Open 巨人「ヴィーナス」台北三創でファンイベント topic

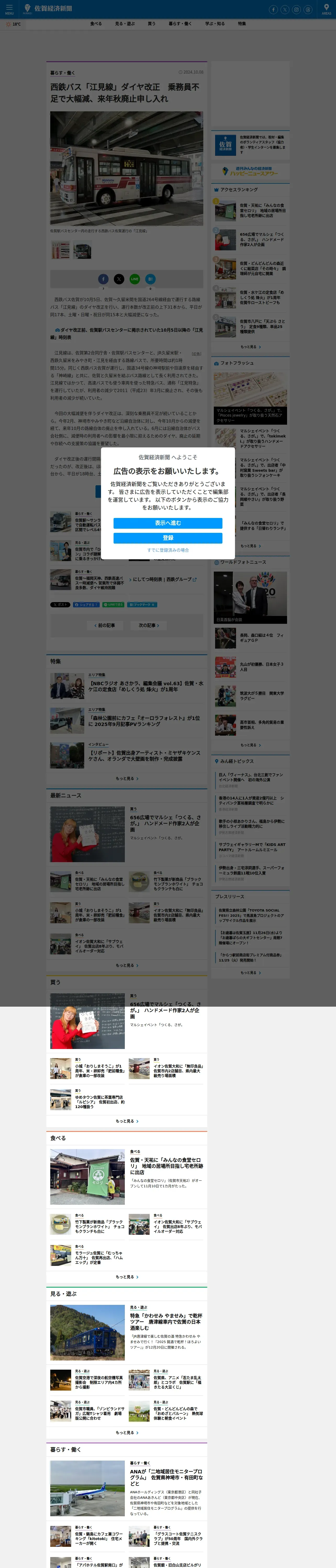pyautogui.click(x=251, y=780)
